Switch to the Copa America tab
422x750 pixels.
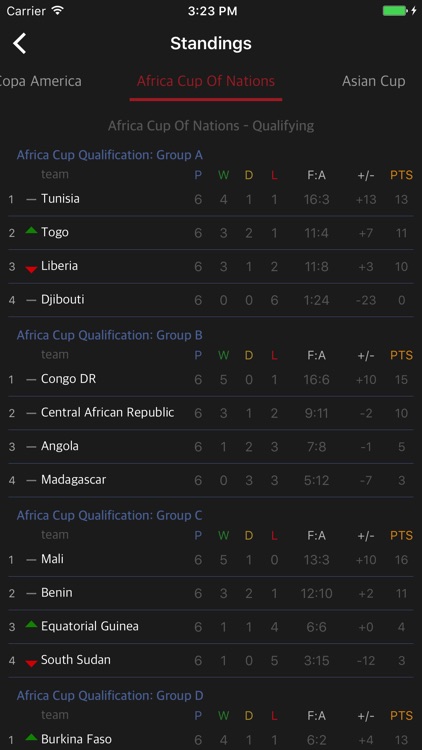coord(41,81)
